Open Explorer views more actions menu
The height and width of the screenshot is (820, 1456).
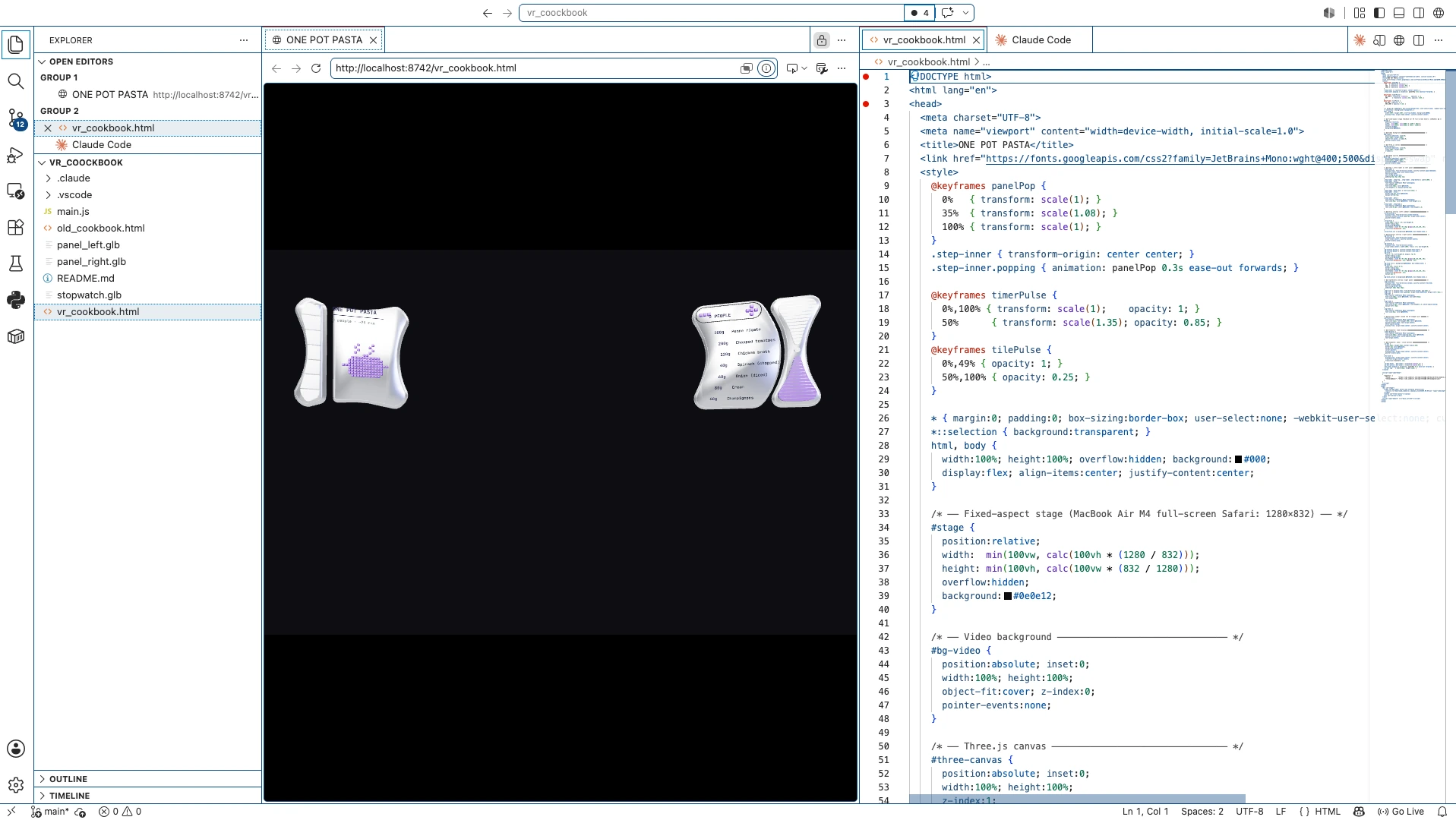[244, 40]
